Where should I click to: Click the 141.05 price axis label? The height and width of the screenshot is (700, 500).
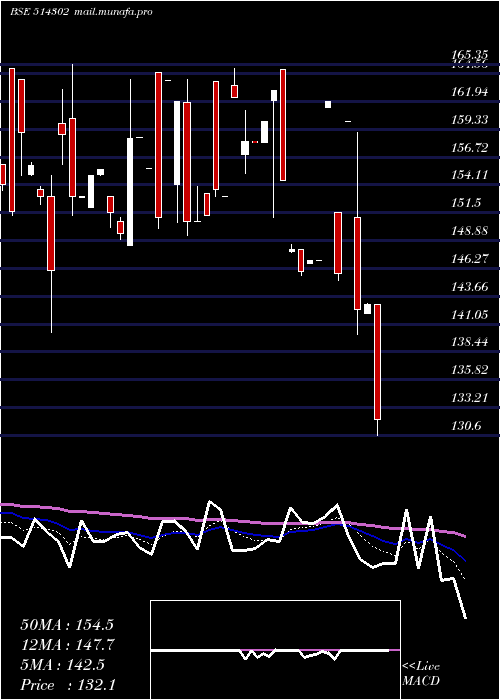470,315
